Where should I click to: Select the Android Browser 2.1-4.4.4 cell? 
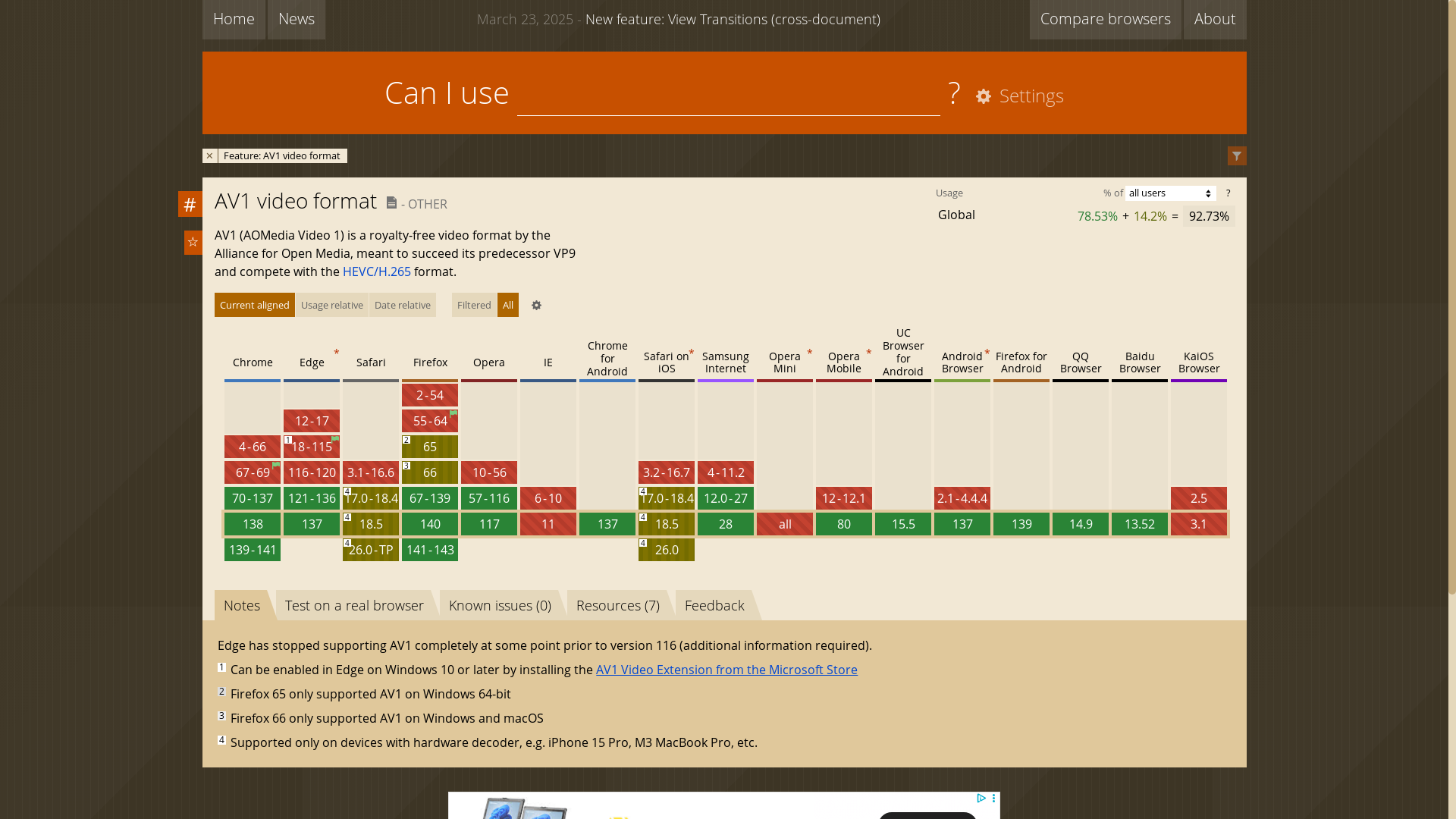click(x=962, y=498)
